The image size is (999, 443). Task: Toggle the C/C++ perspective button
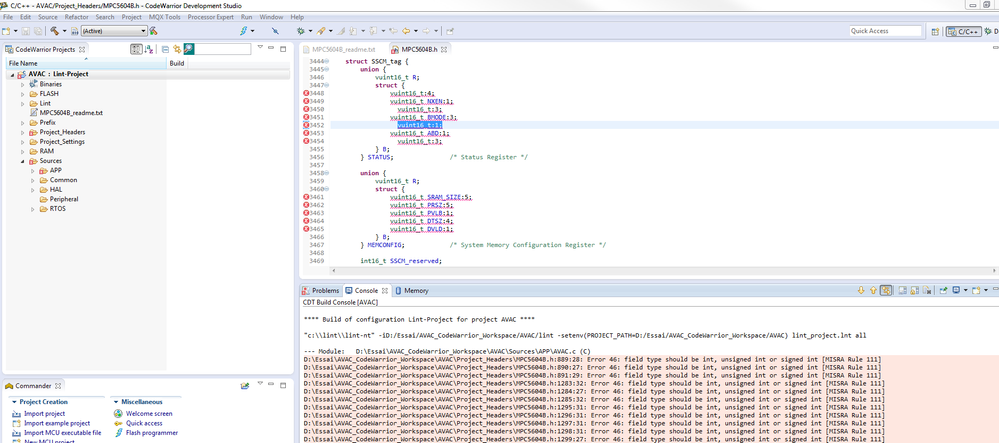(963, 31)
